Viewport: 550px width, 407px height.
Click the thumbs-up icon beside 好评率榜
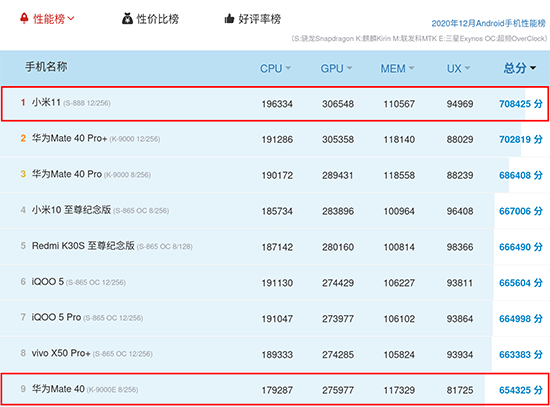(x=229, y=19)
